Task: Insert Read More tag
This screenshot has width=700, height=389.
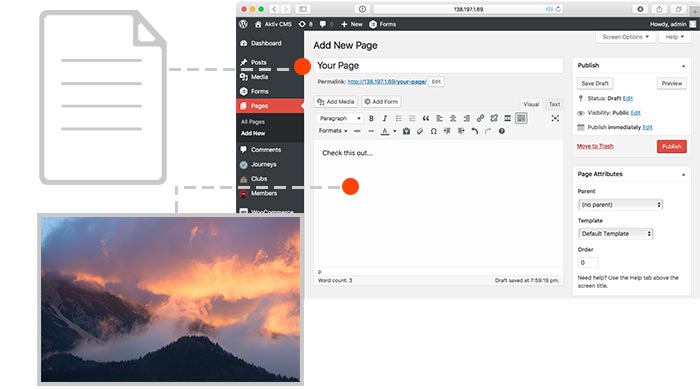Action: pos(508,118)
